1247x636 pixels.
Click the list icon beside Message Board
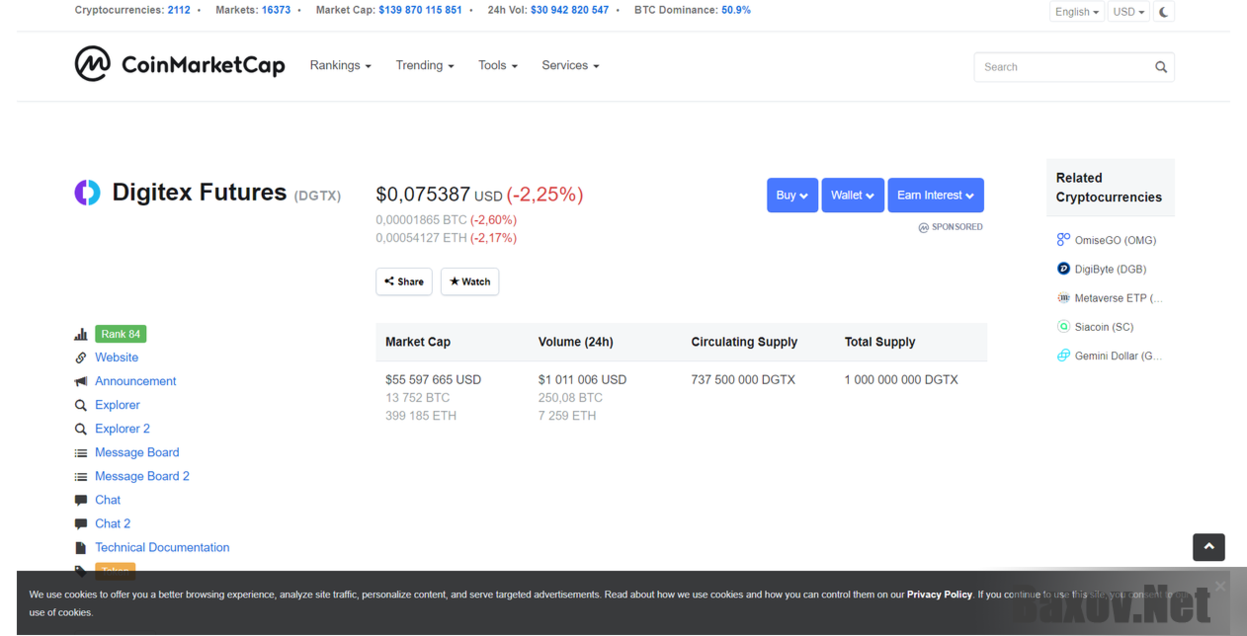coord(81,453)
